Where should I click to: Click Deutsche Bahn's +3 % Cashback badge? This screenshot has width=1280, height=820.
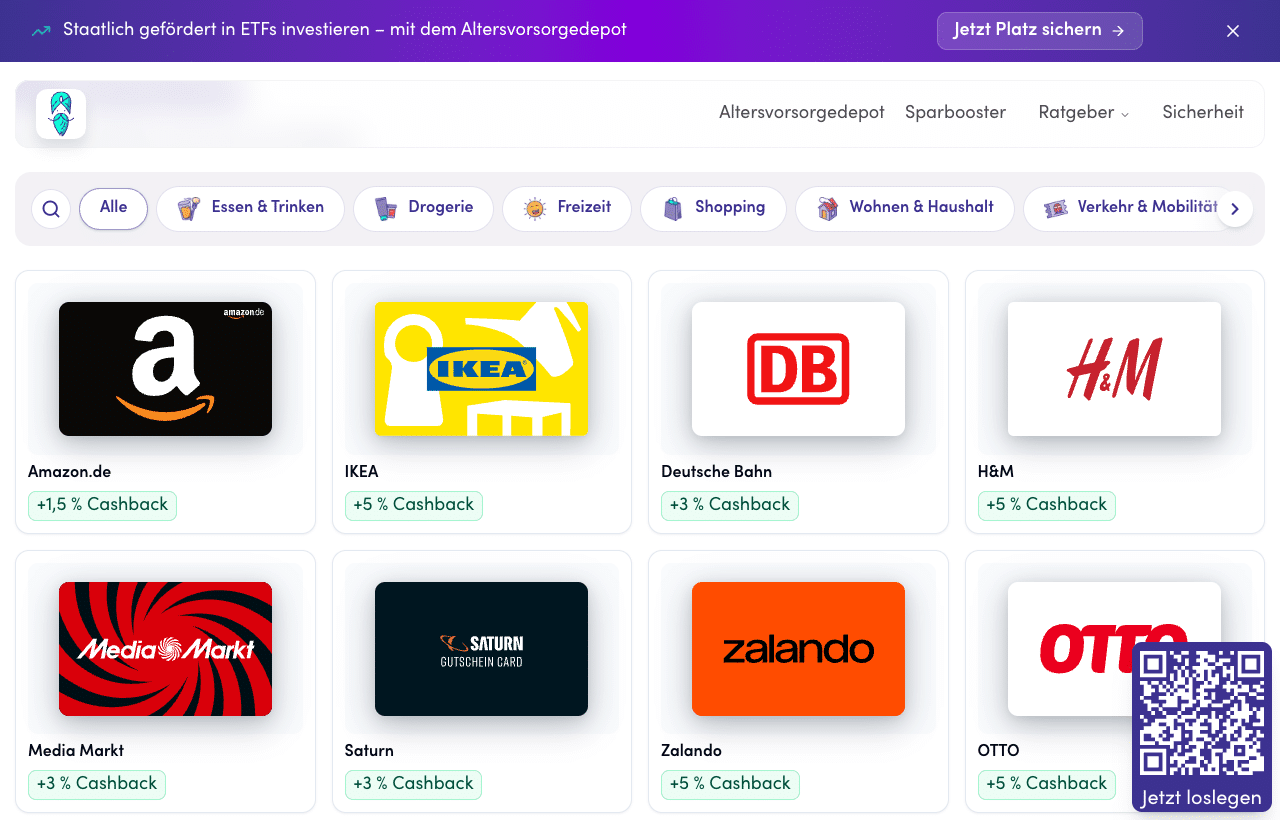click(x=729, y=505)
